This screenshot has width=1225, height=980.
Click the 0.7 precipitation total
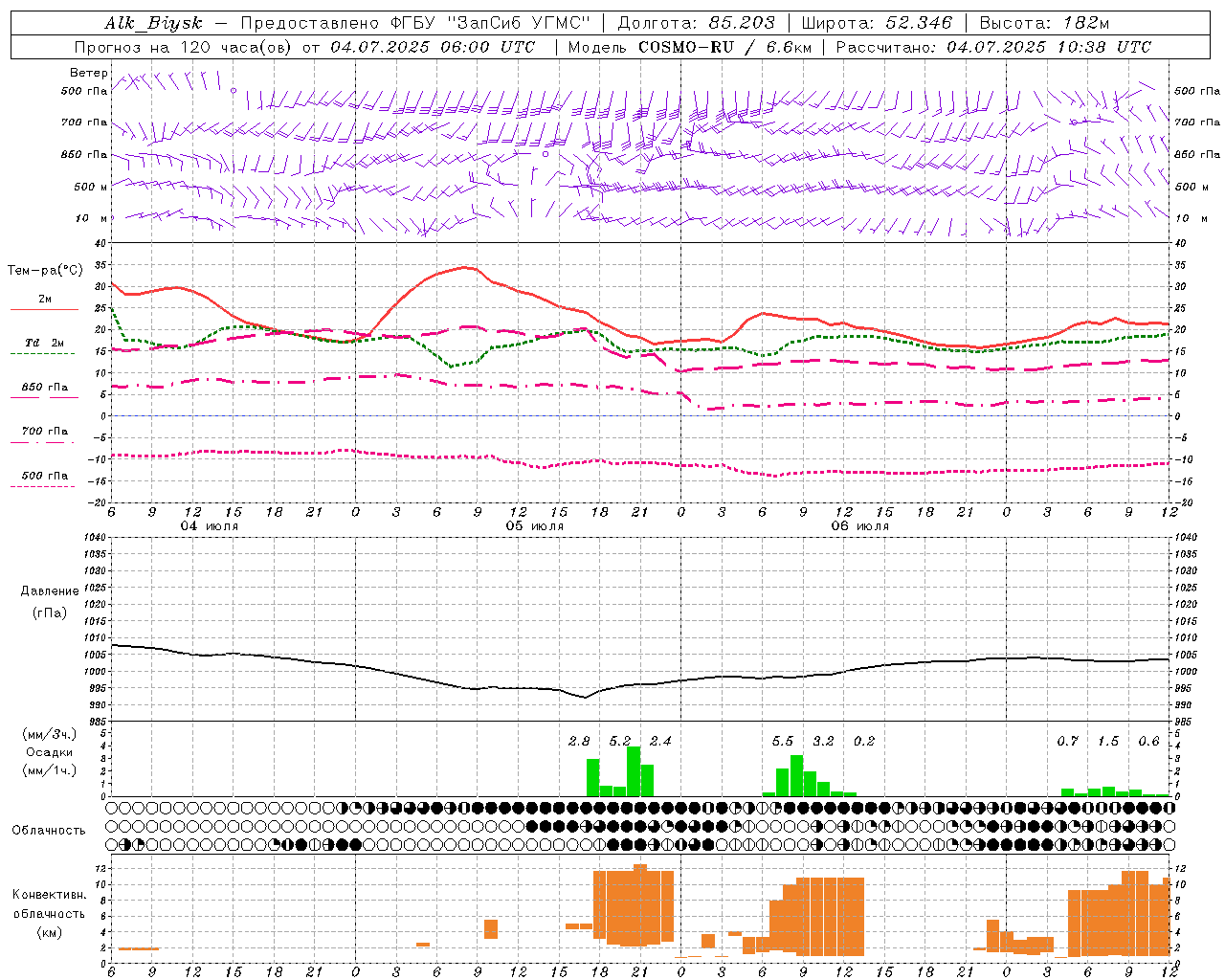pos(1067,741)
